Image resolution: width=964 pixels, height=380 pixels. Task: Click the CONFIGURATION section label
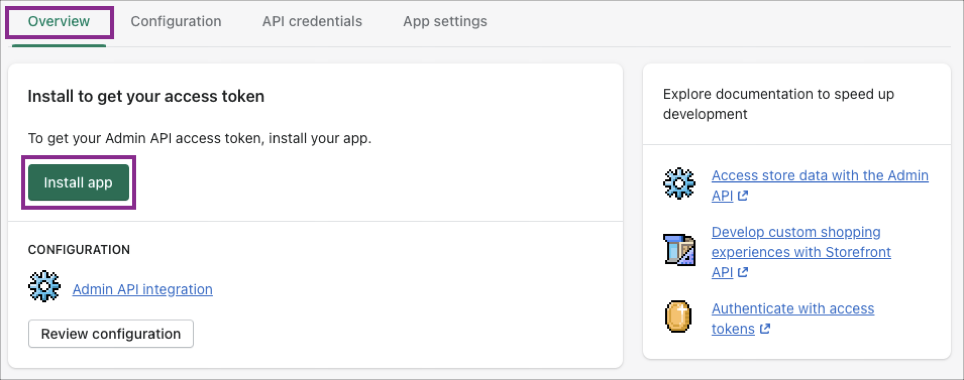tap(79, 250)
